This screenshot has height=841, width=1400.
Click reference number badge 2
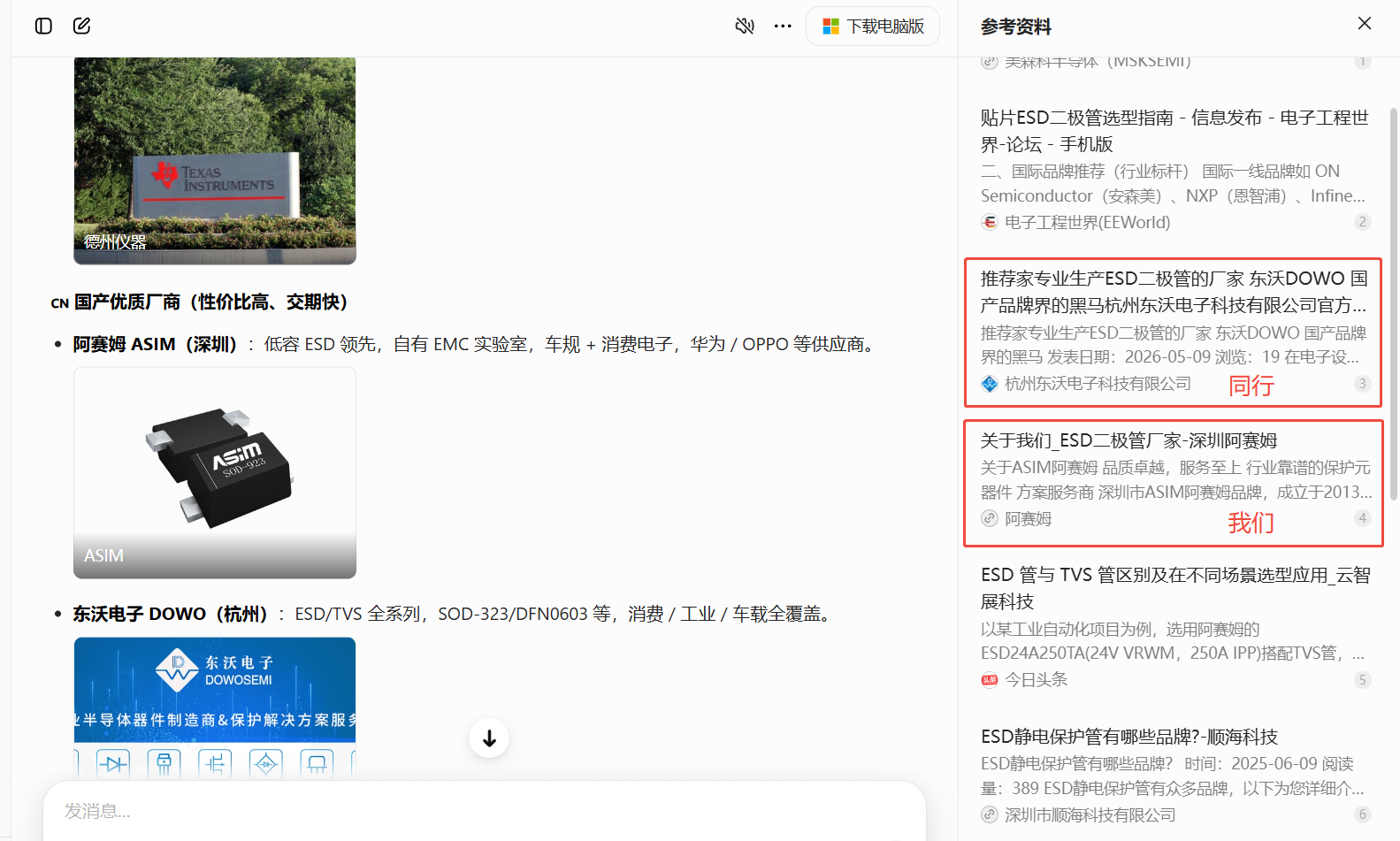click(x=1363, y=222)
